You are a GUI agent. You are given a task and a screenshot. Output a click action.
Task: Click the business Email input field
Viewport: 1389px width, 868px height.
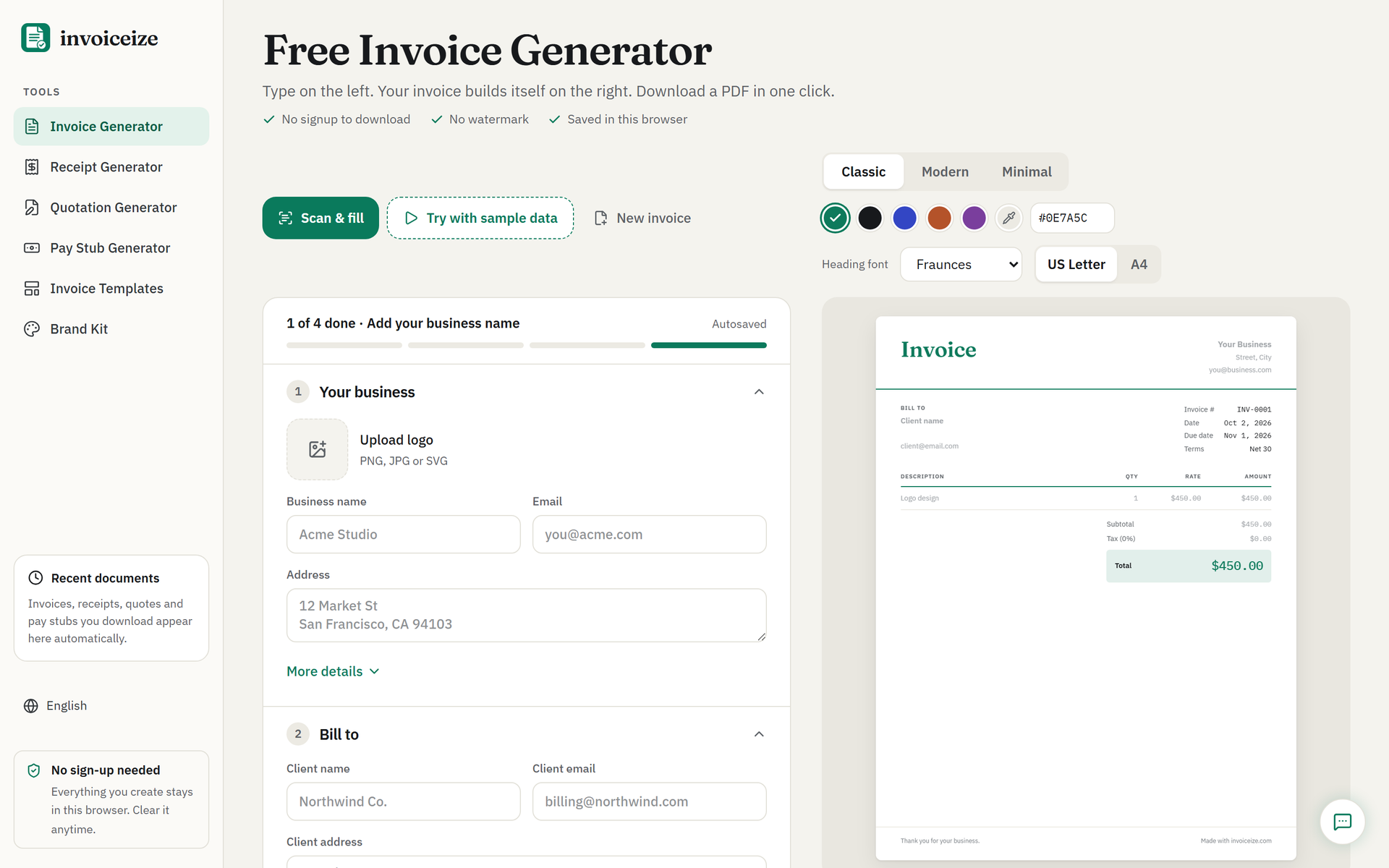pos(650,535)
